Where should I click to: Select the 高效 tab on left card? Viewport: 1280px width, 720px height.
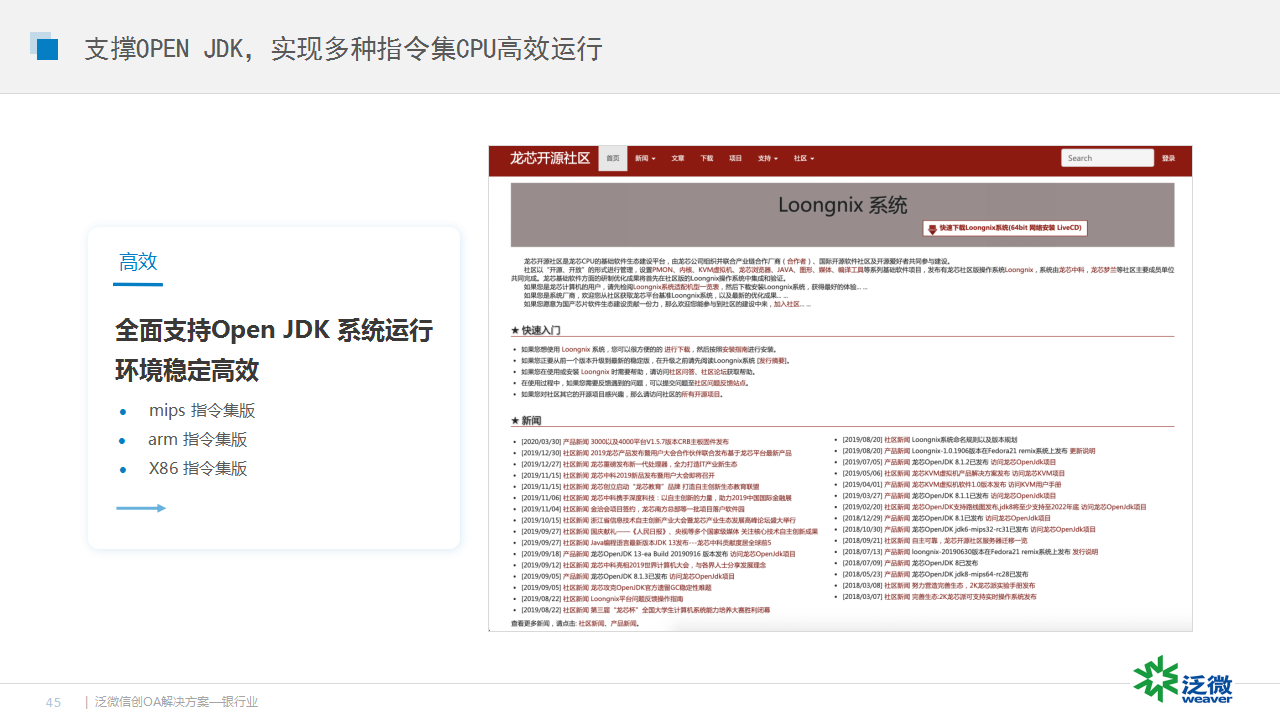click(x=138, y=262)
